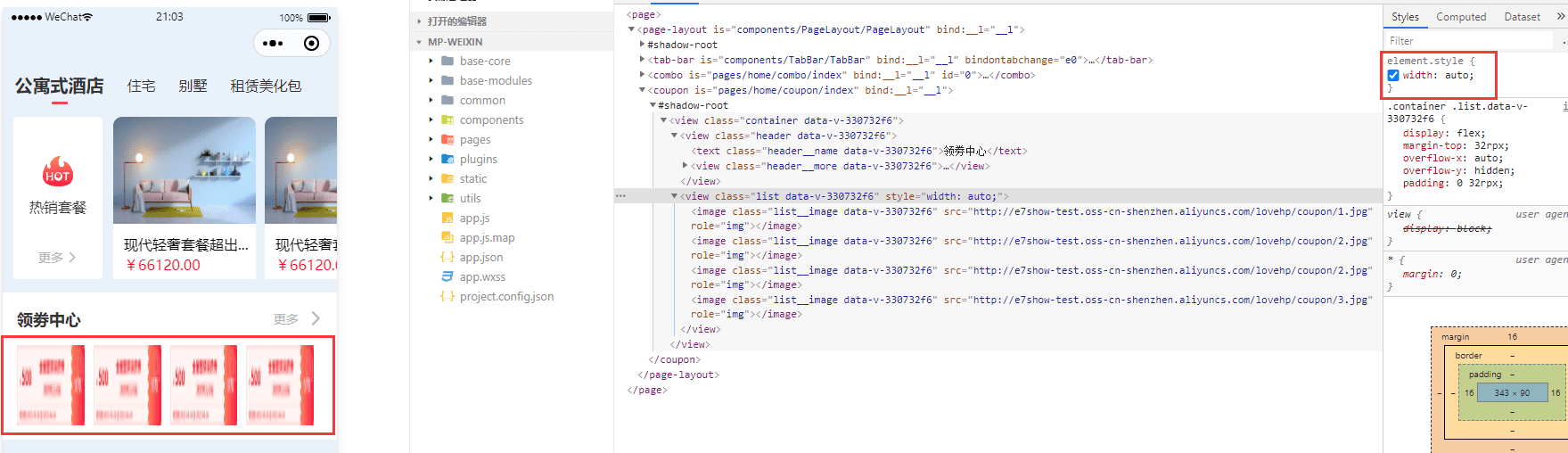
Task: Click the Filter styles input field
Action: tap(1469, 41)
